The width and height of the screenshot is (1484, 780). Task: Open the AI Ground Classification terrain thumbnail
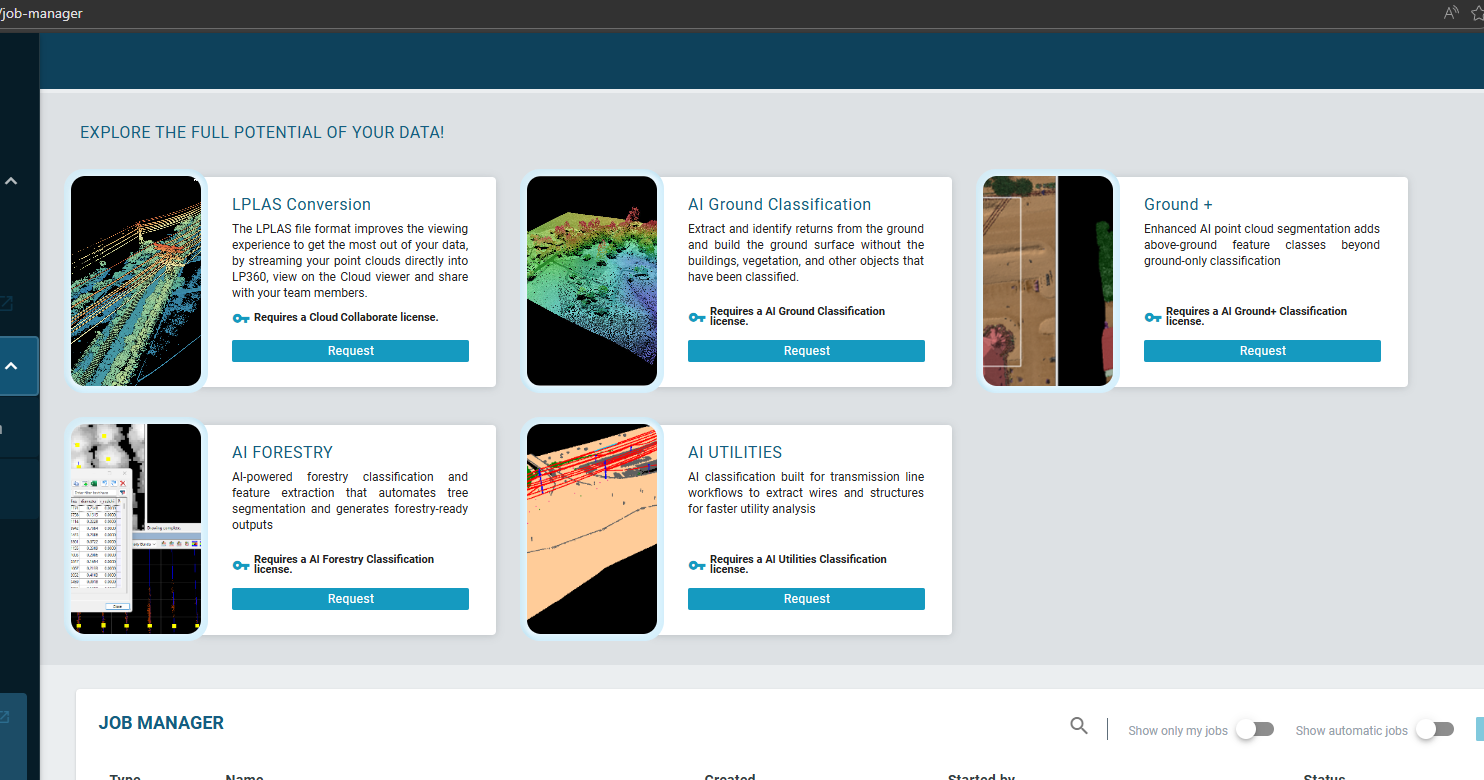click(x=592, y=281)
